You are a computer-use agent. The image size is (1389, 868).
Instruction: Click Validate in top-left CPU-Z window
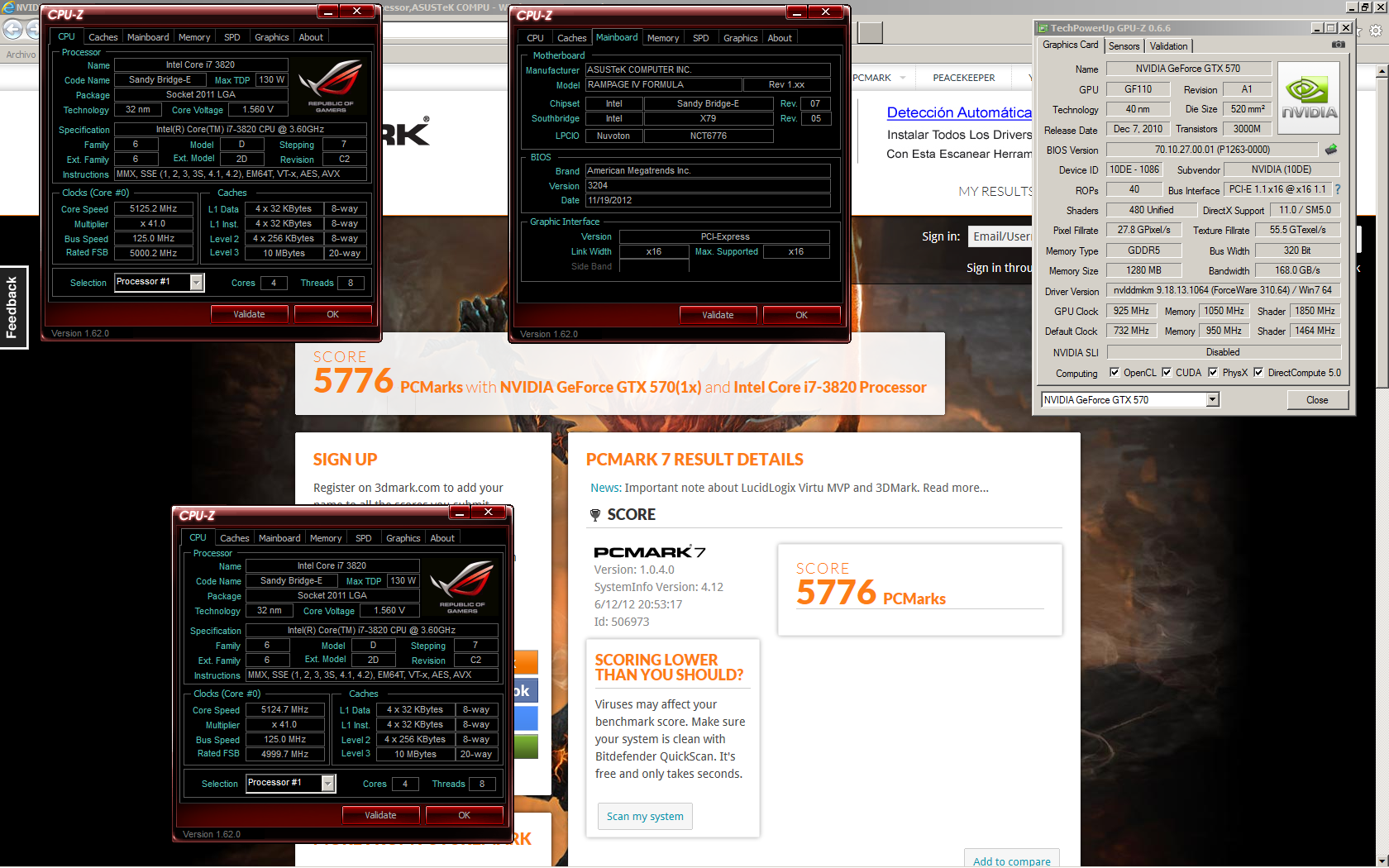point(249,314)
